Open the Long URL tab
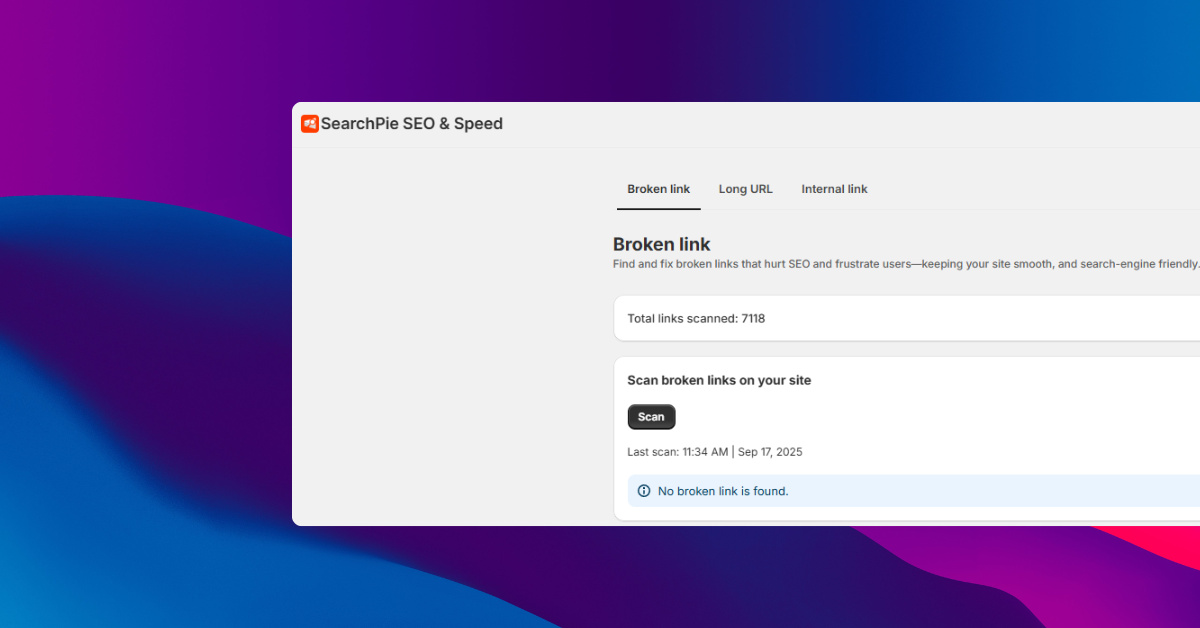Image resolution: width=1200 pixels, height=628 pixels. pyautogui.click(x=745, y=189)
